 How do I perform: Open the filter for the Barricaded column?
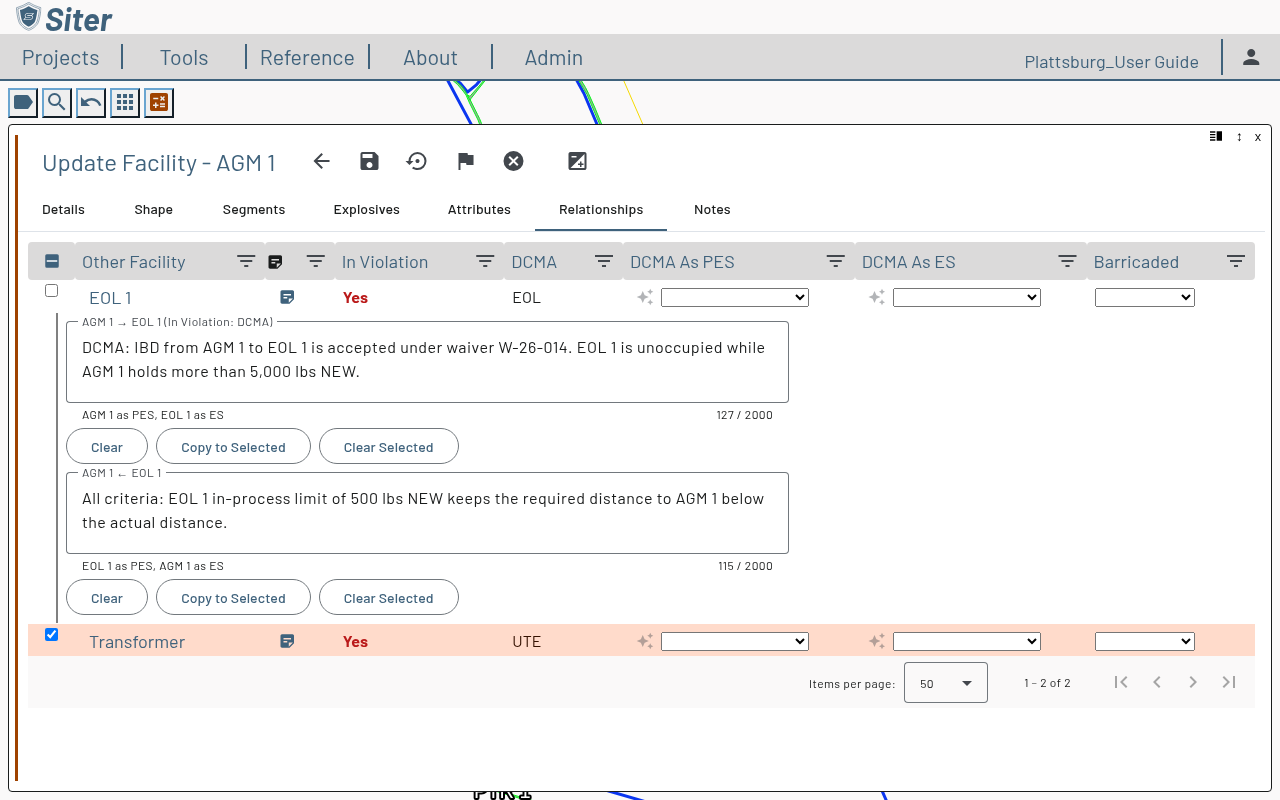click(x=1236, y=262)
